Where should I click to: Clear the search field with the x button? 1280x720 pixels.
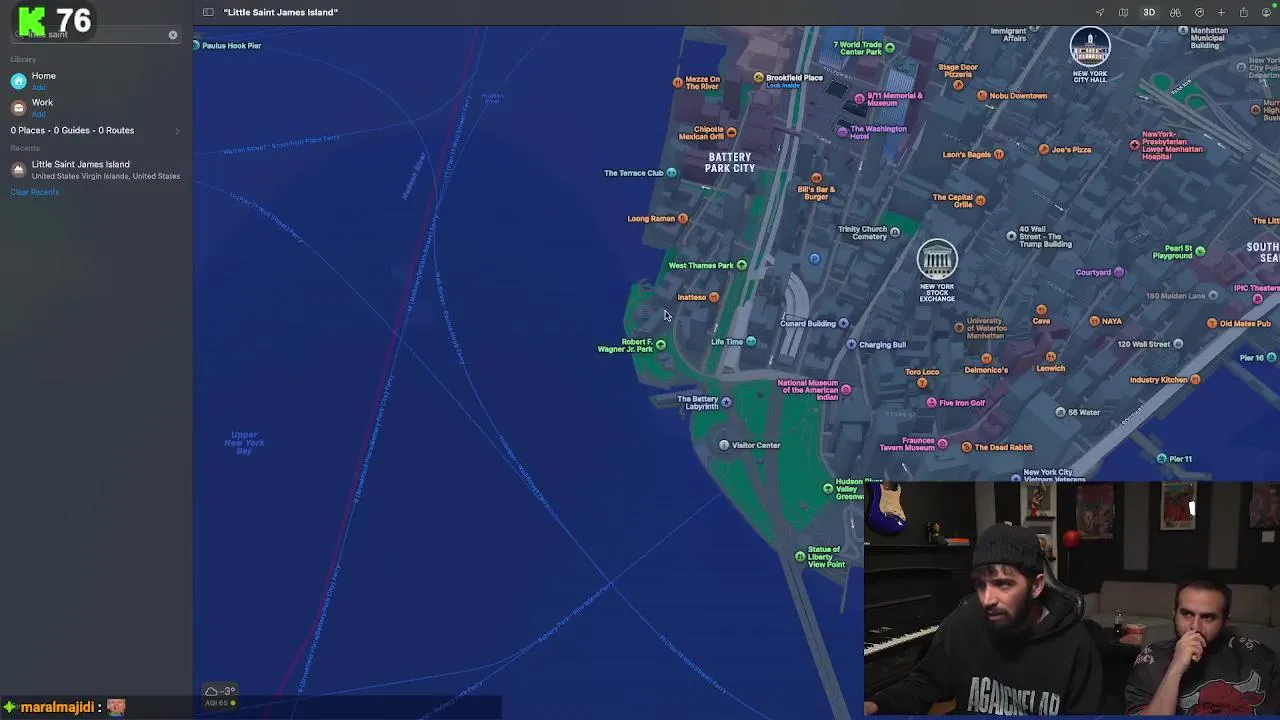(x=173, y=35)
